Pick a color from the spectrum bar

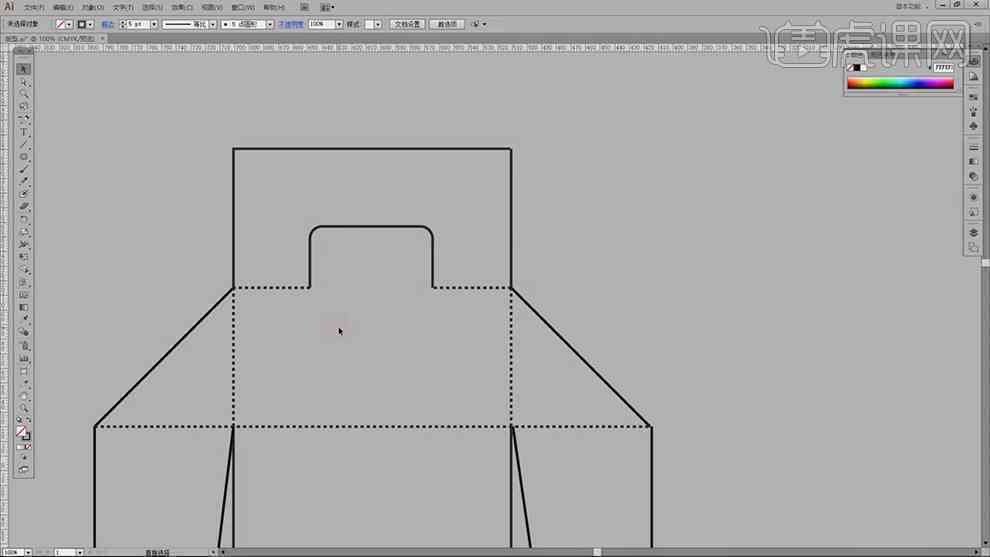pos(900,83)
